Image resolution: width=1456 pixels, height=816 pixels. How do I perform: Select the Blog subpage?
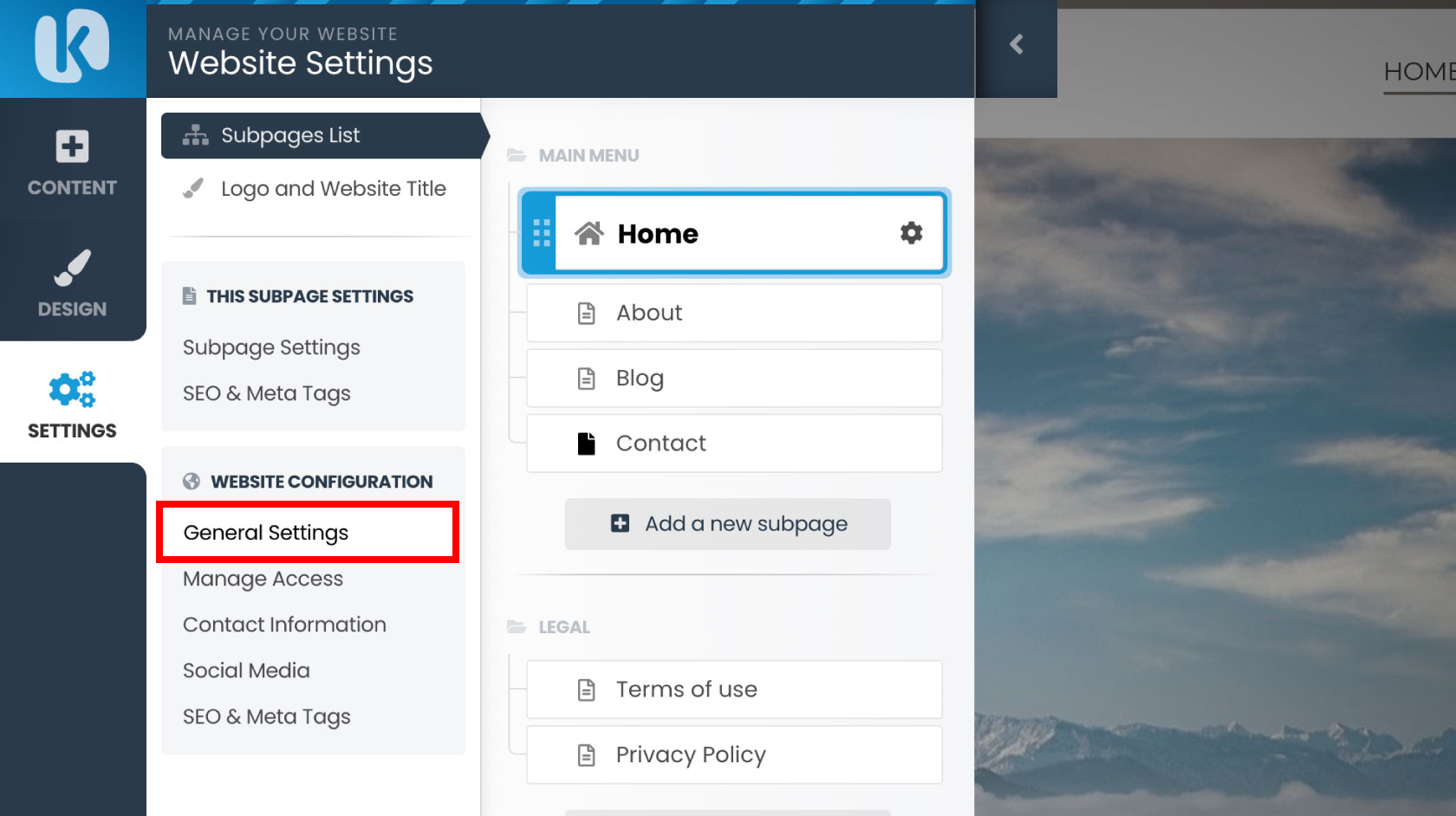[x=734, y=379]
